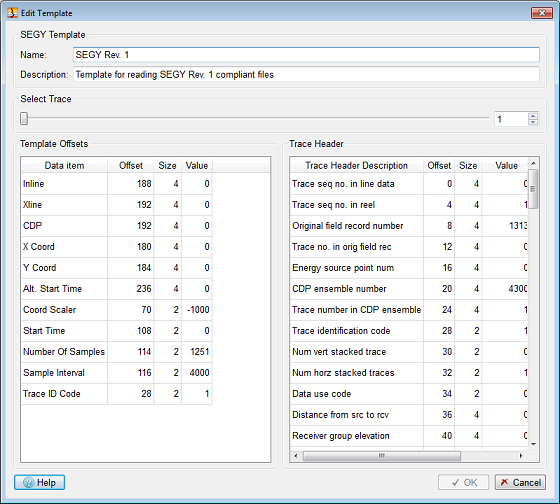Click the Description input field
The image size is (560, 504).
coord(306,74)
